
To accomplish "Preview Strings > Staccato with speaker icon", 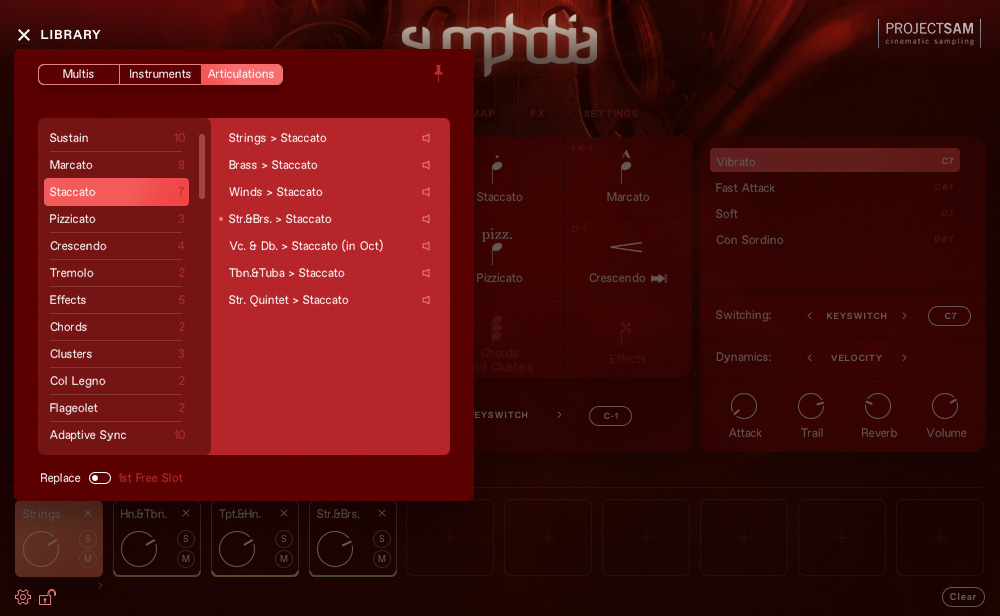I will 426,138.
